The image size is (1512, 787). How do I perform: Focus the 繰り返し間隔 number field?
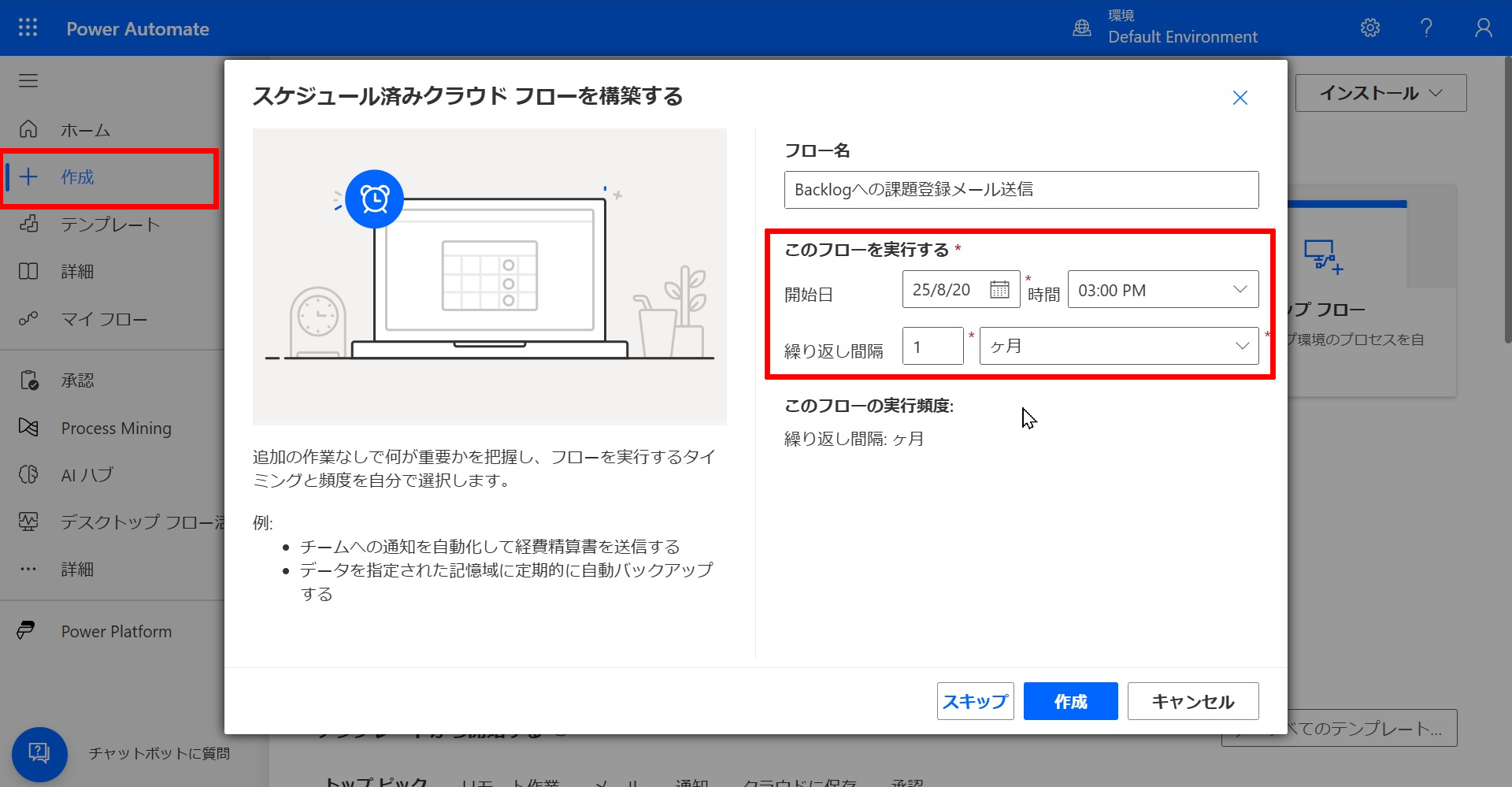pos(933,346)
